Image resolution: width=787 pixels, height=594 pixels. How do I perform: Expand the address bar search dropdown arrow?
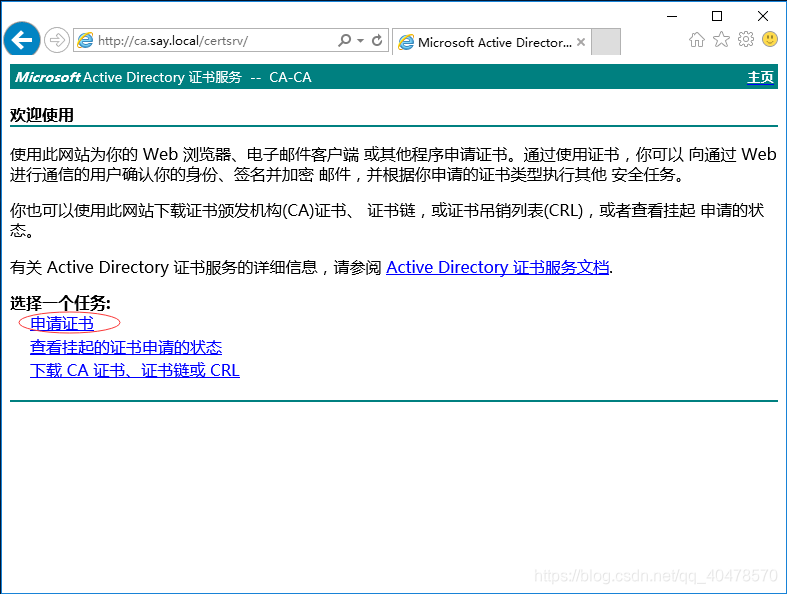click(360, 41)
